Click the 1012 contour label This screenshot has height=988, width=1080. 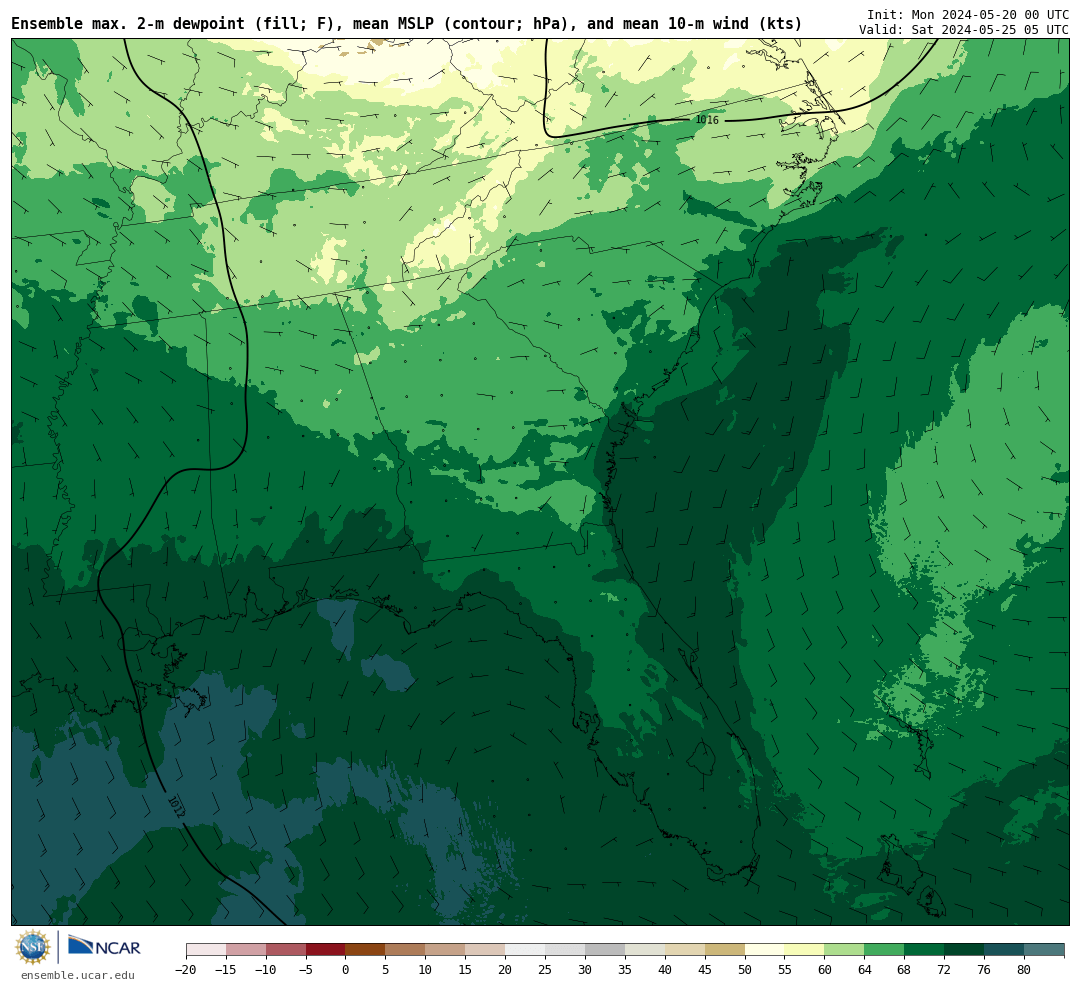176,806
